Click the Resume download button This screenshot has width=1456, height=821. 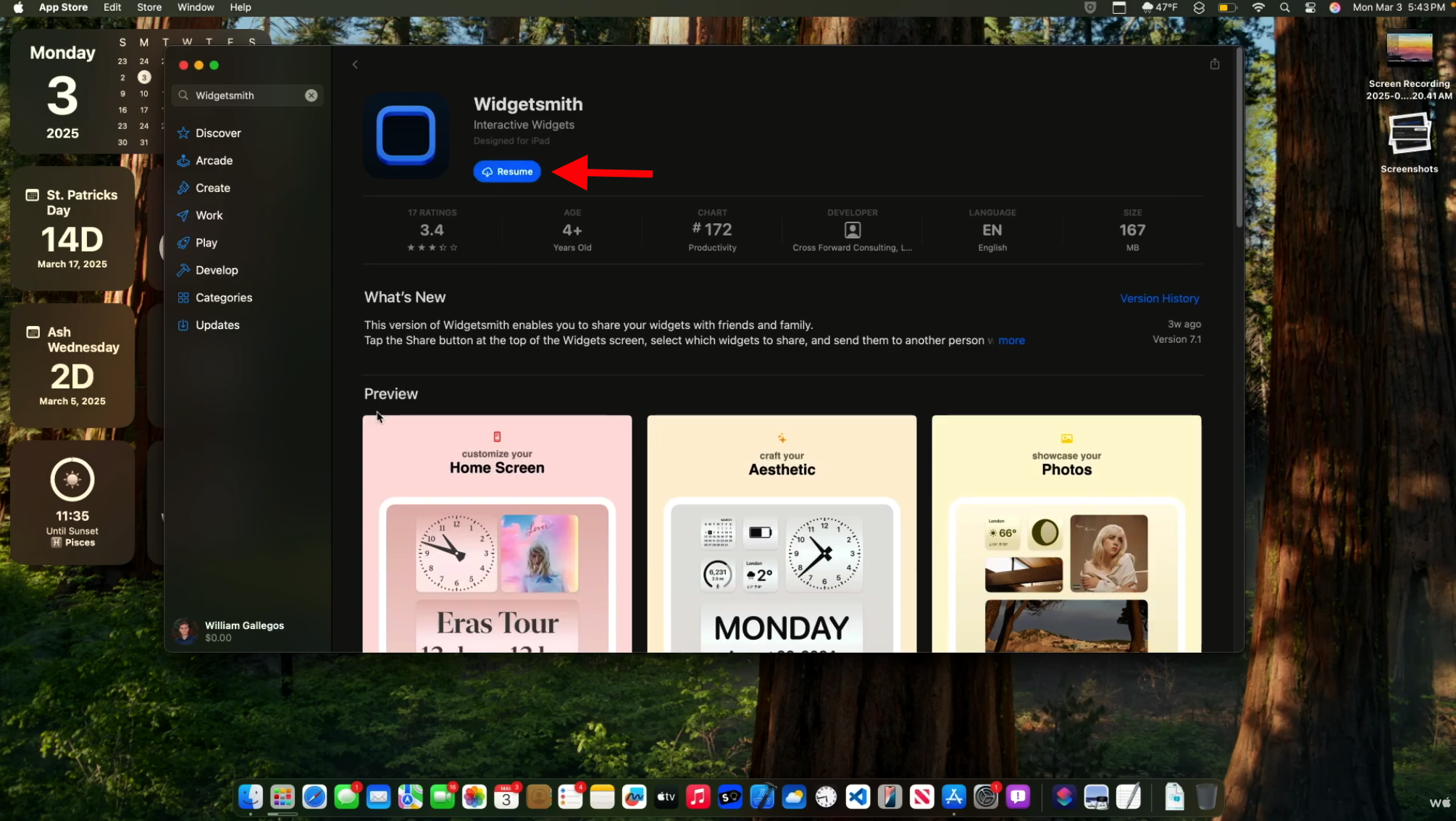tap(507, 171)
